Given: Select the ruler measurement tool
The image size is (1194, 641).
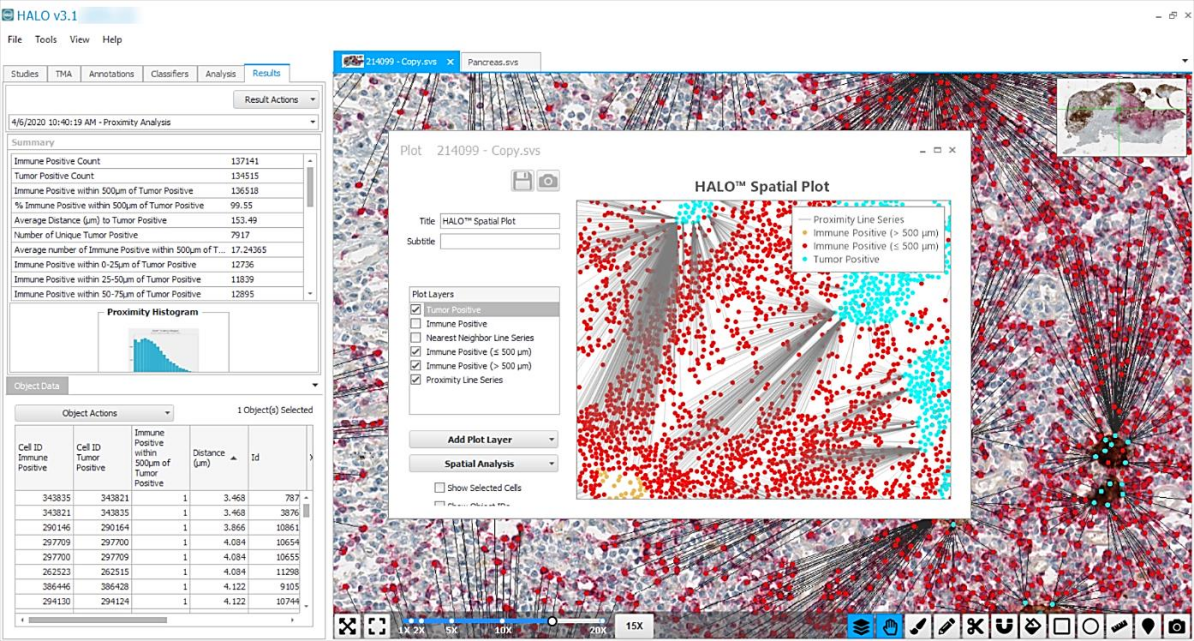Looking at the screenshot, I should [x=1119, y=626].
